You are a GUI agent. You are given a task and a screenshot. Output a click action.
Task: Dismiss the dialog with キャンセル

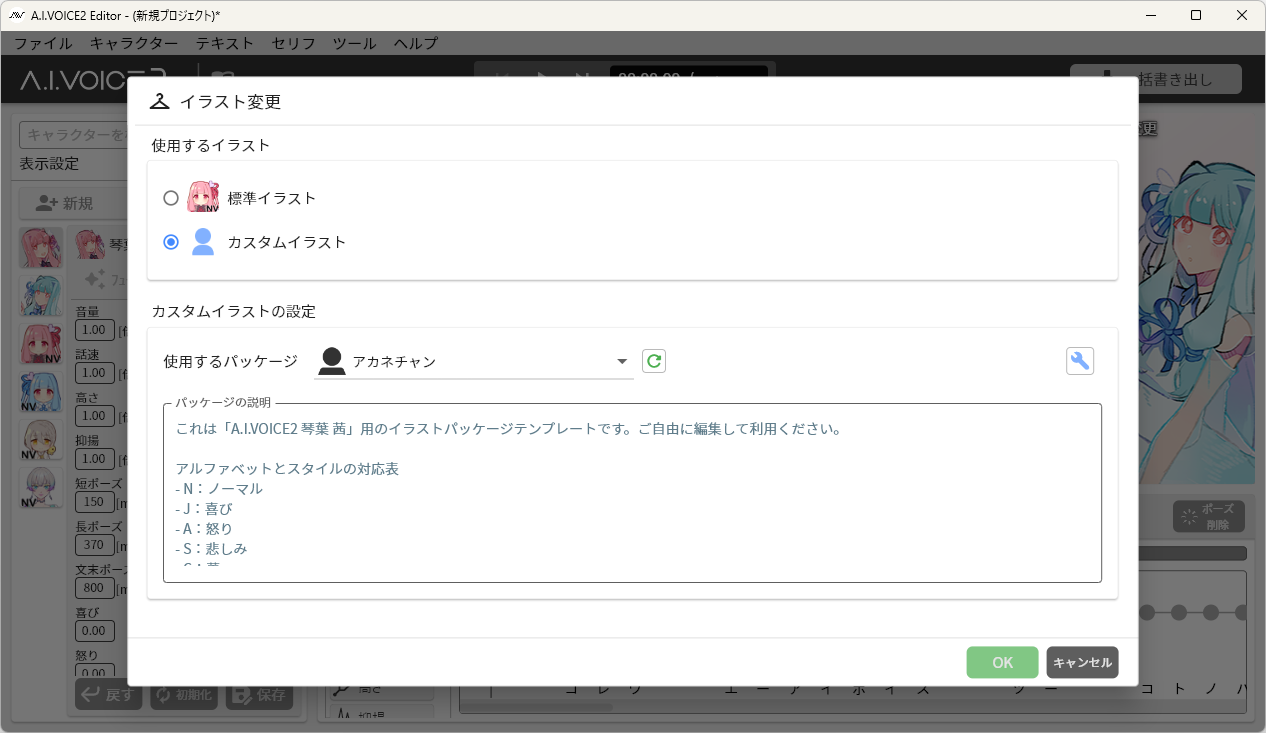click(x=1083, y=662)
